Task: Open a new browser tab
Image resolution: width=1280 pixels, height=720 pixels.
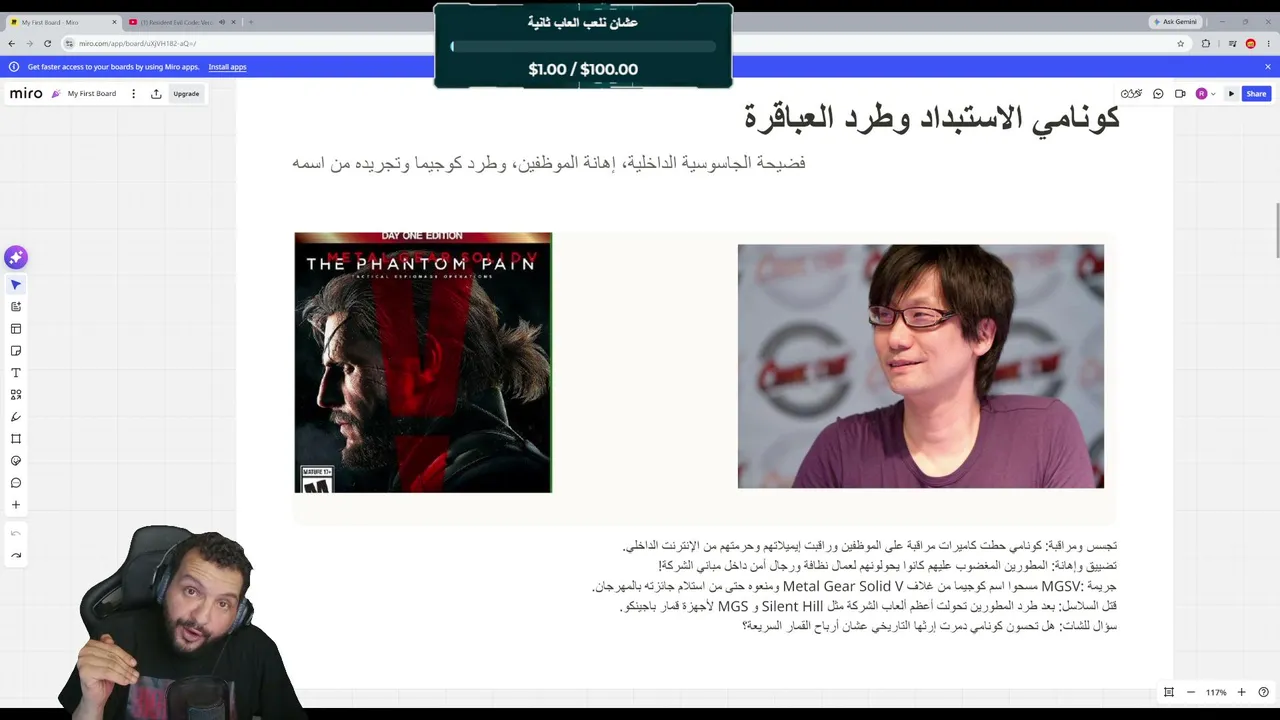Action: [250, 22]
